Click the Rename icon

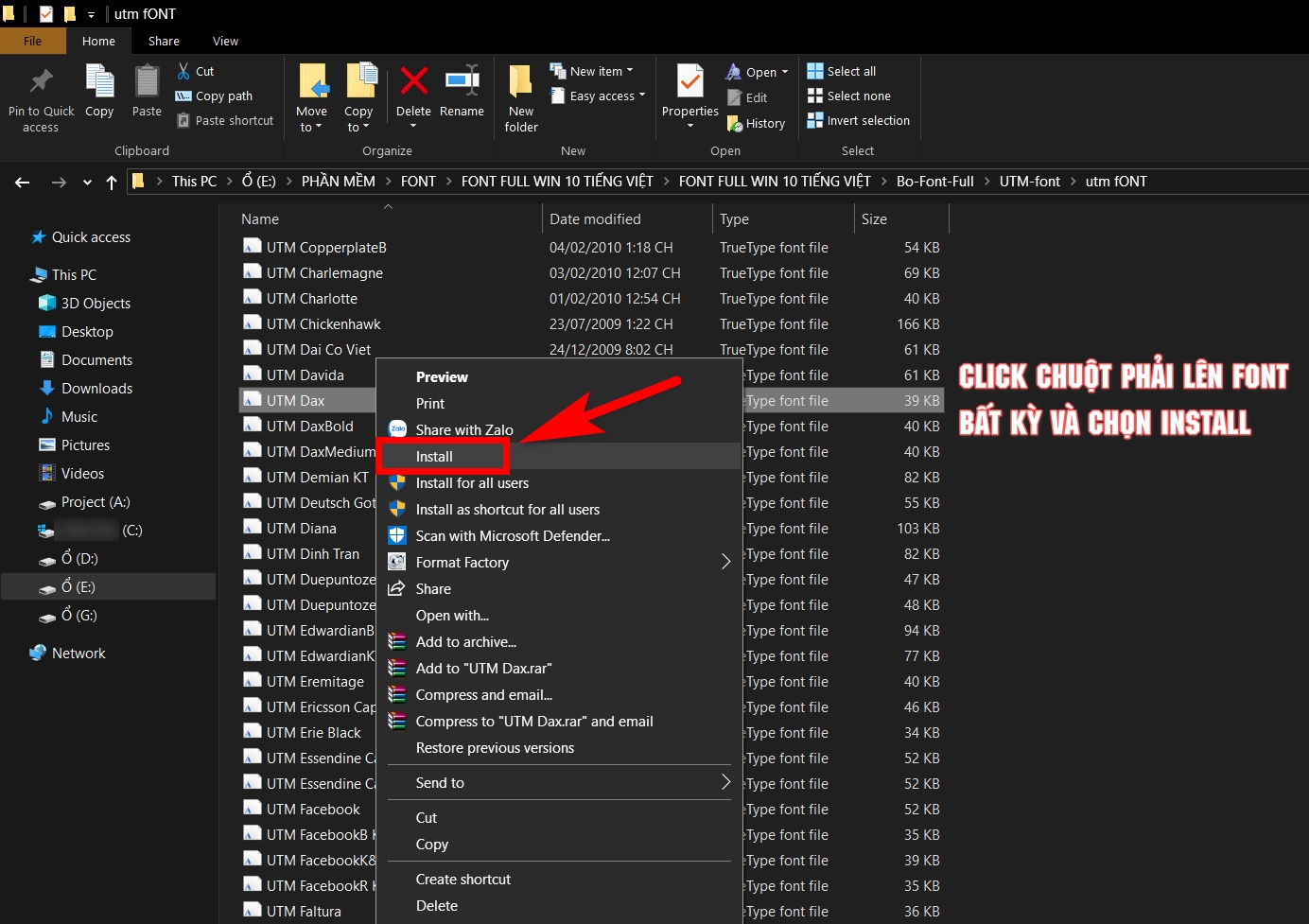(x=462, y=80)
